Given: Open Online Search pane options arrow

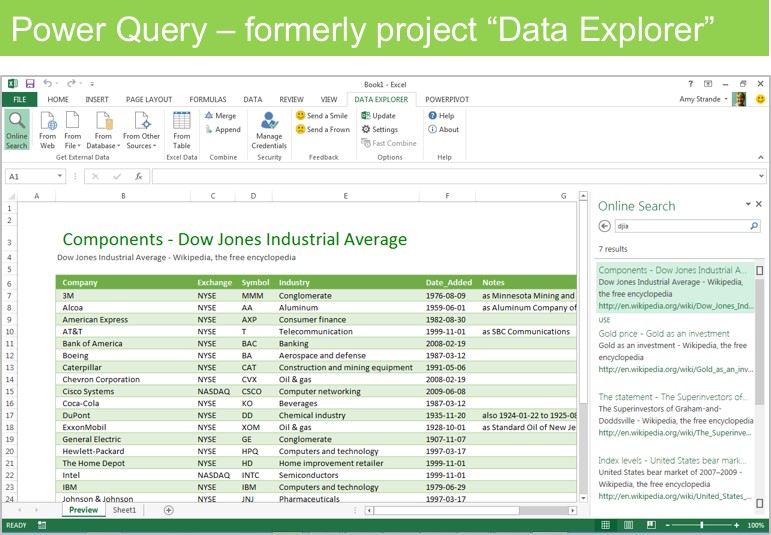Looking at the screenshot, I should coord(748,204).
